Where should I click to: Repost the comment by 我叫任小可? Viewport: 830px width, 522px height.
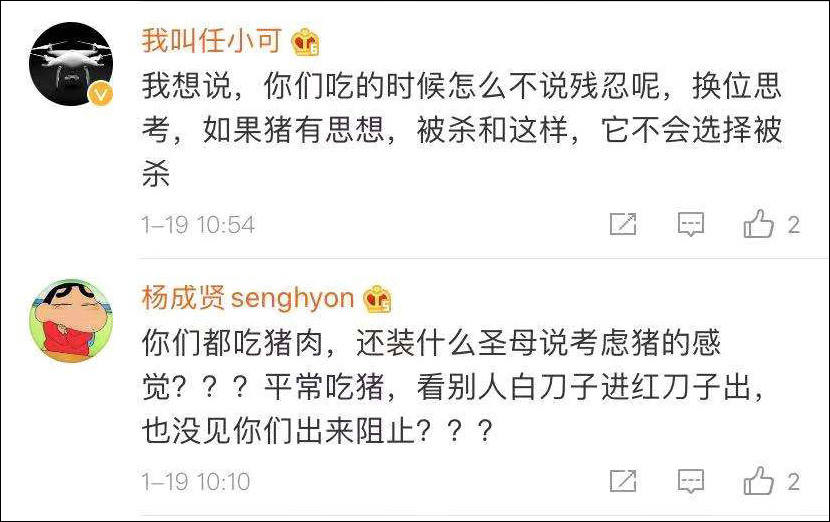[623, 225]
